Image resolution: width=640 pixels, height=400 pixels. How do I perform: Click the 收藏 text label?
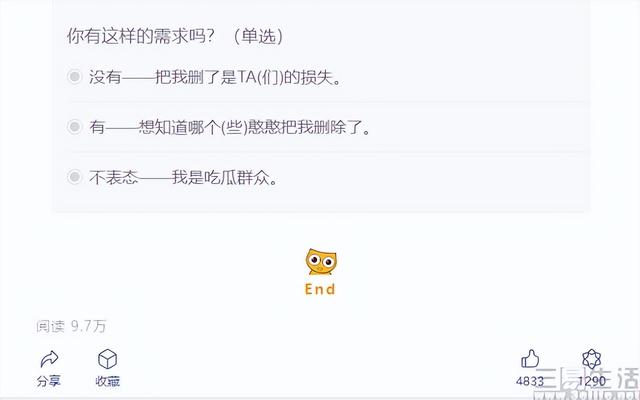point(107,381)
